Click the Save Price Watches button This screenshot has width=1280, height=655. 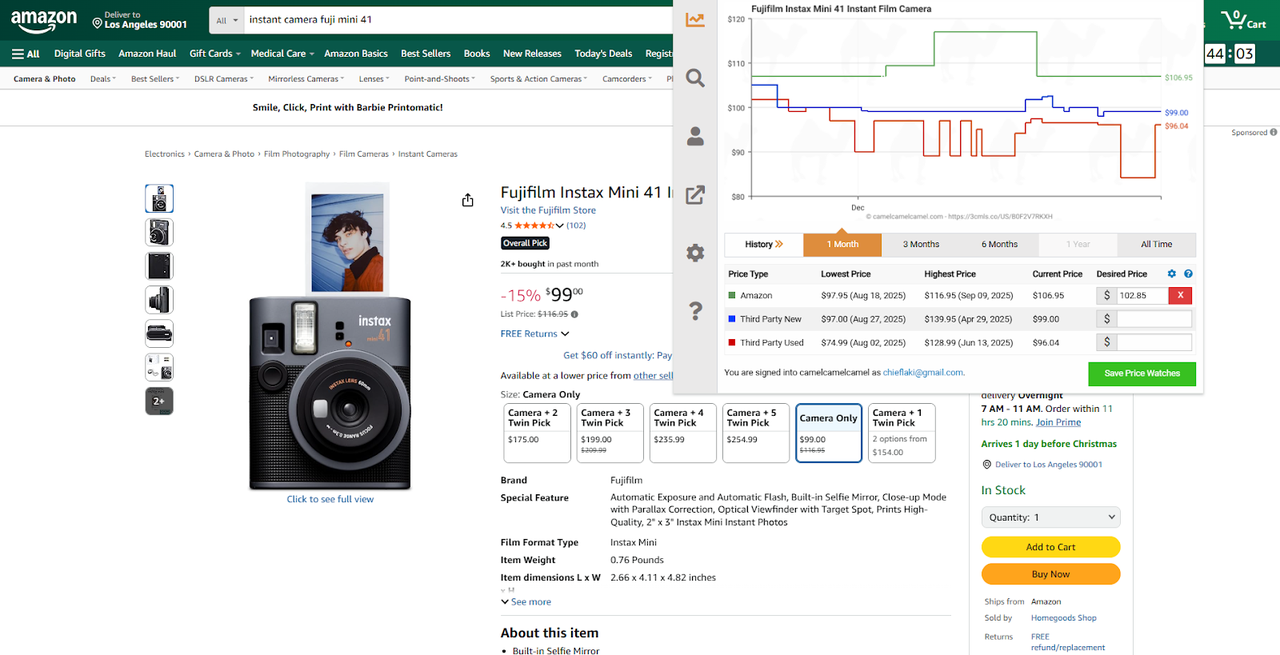click(x=1141, y=373)
